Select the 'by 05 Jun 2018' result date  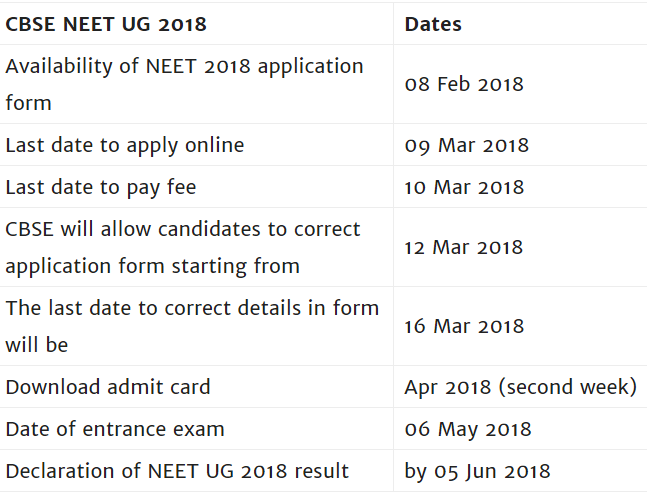coord(478,471)
